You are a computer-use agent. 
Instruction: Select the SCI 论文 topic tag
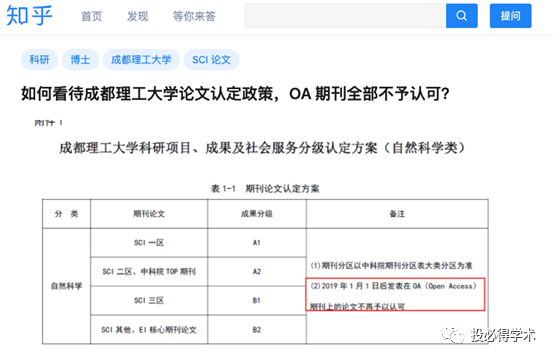tap(212, 60)
